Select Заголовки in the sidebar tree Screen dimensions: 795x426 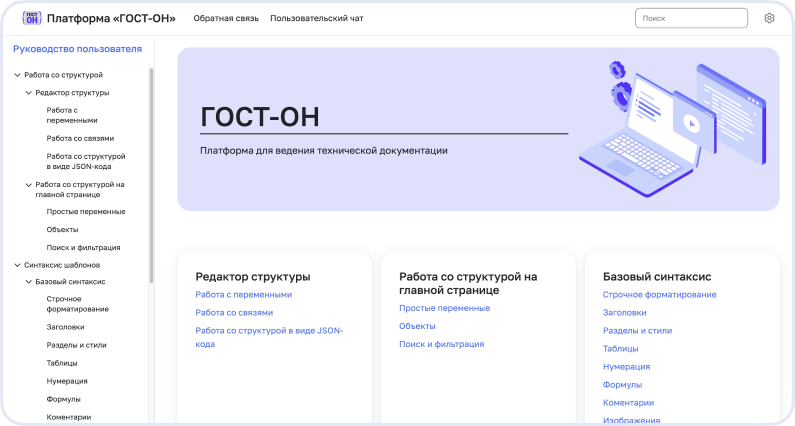pyautogui.click(x=65, y=327)
